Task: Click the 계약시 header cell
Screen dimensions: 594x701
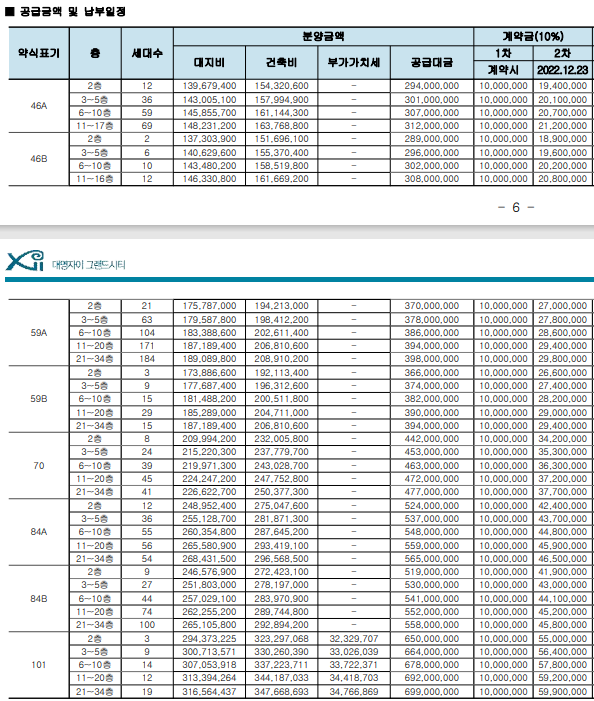Action: tap(503, 70)
